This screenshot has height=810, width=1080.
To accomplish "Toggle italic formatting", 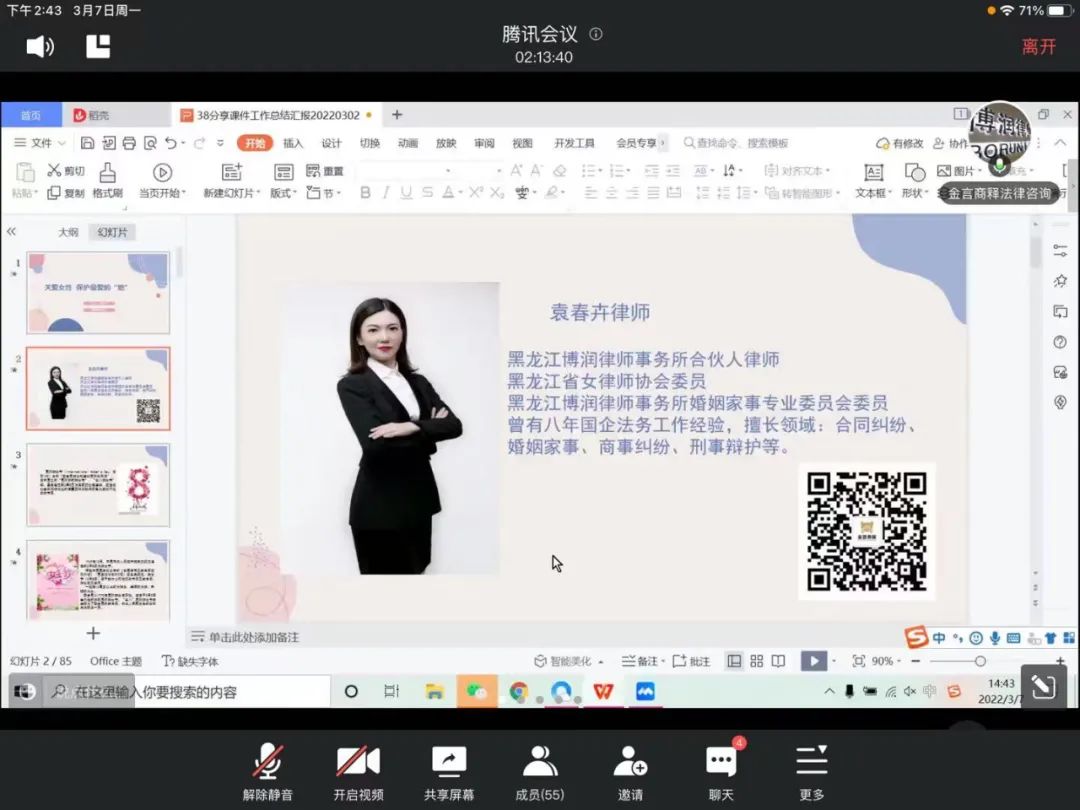I will click(386, 193).
